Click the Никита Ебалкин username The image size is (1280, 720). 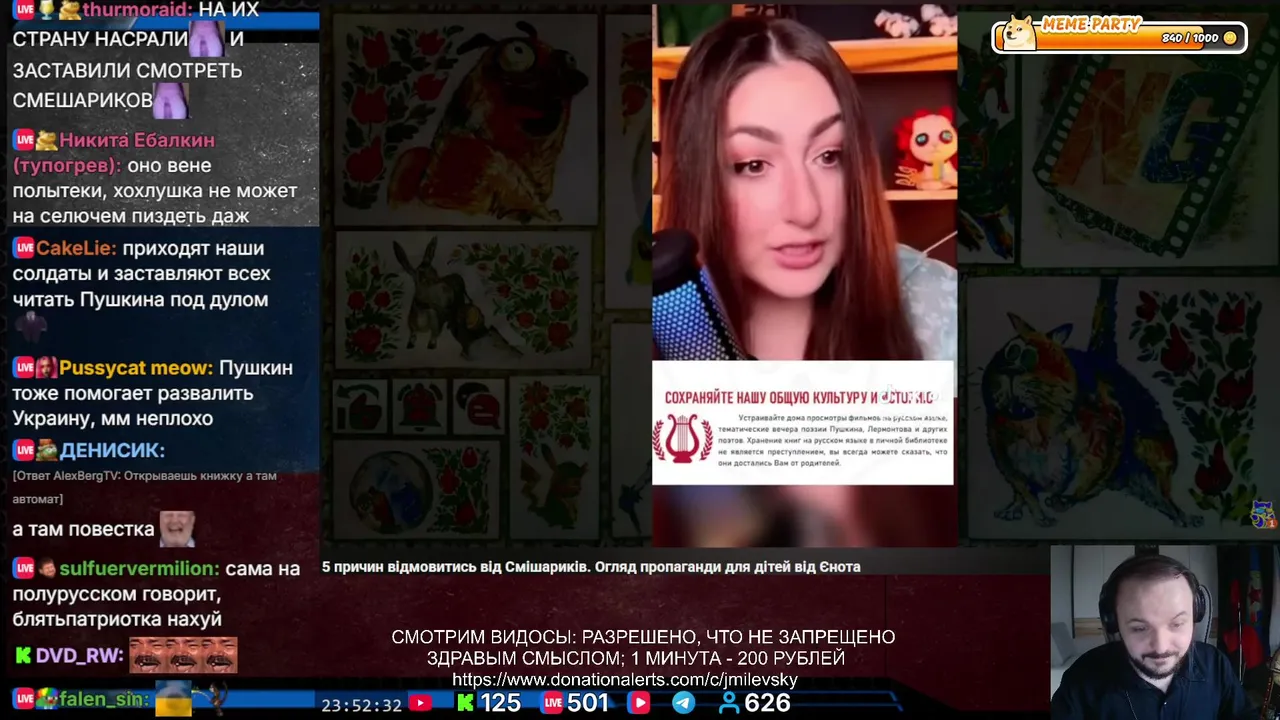point(137,140)
